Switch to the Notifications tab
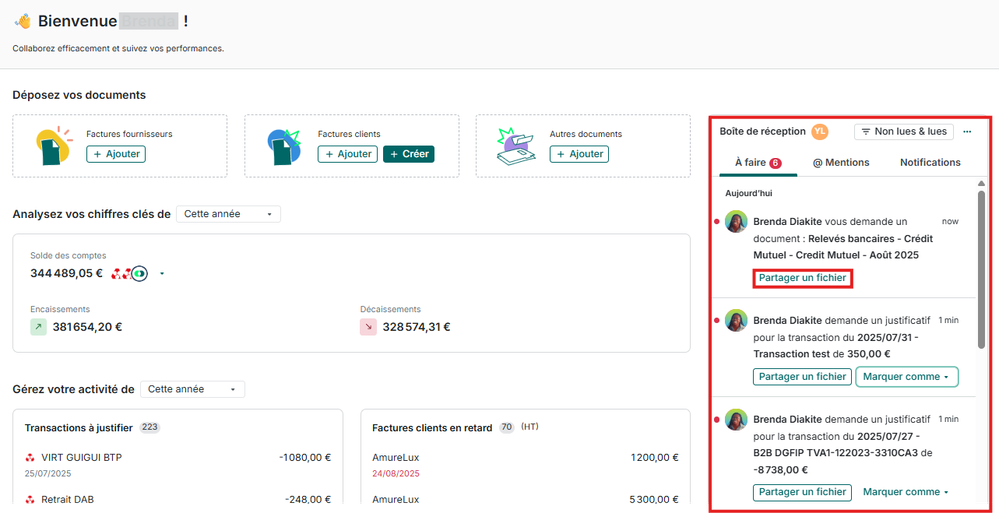The height and width of the screenshot is (513, 999). coord(930,162)
